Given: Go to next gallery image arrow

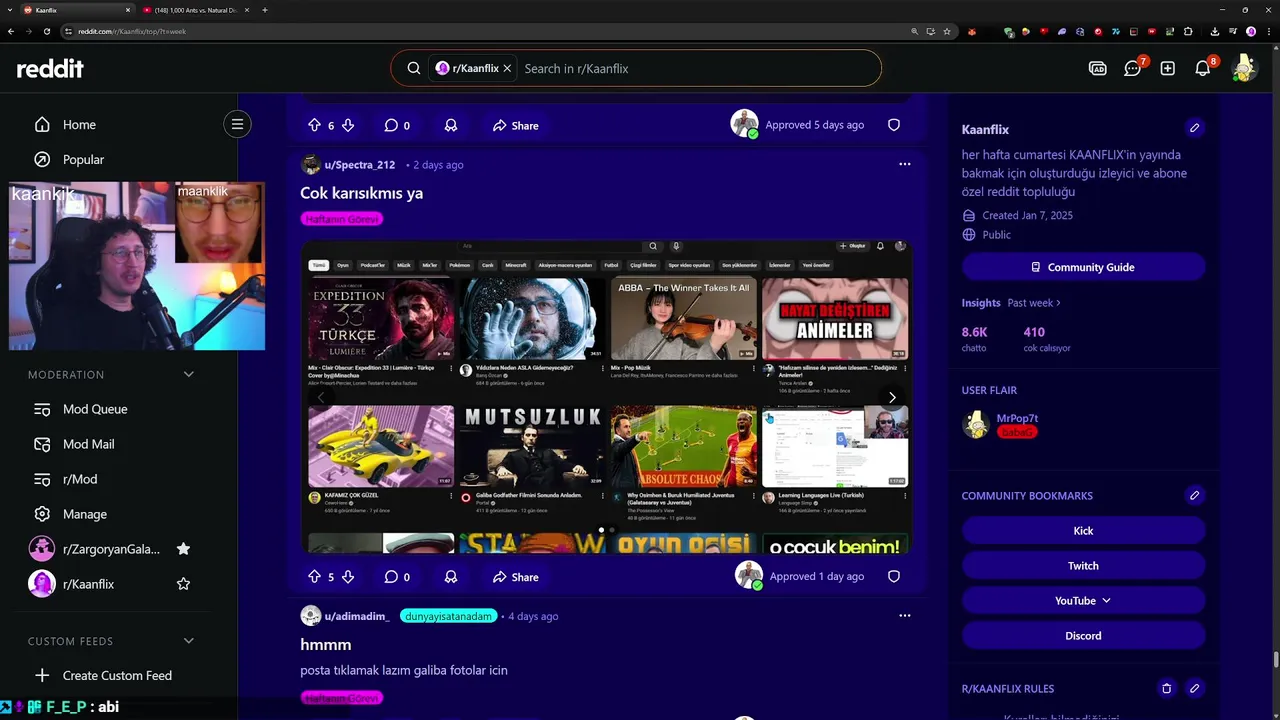Looking at the screenshot, I should (892, 397).
